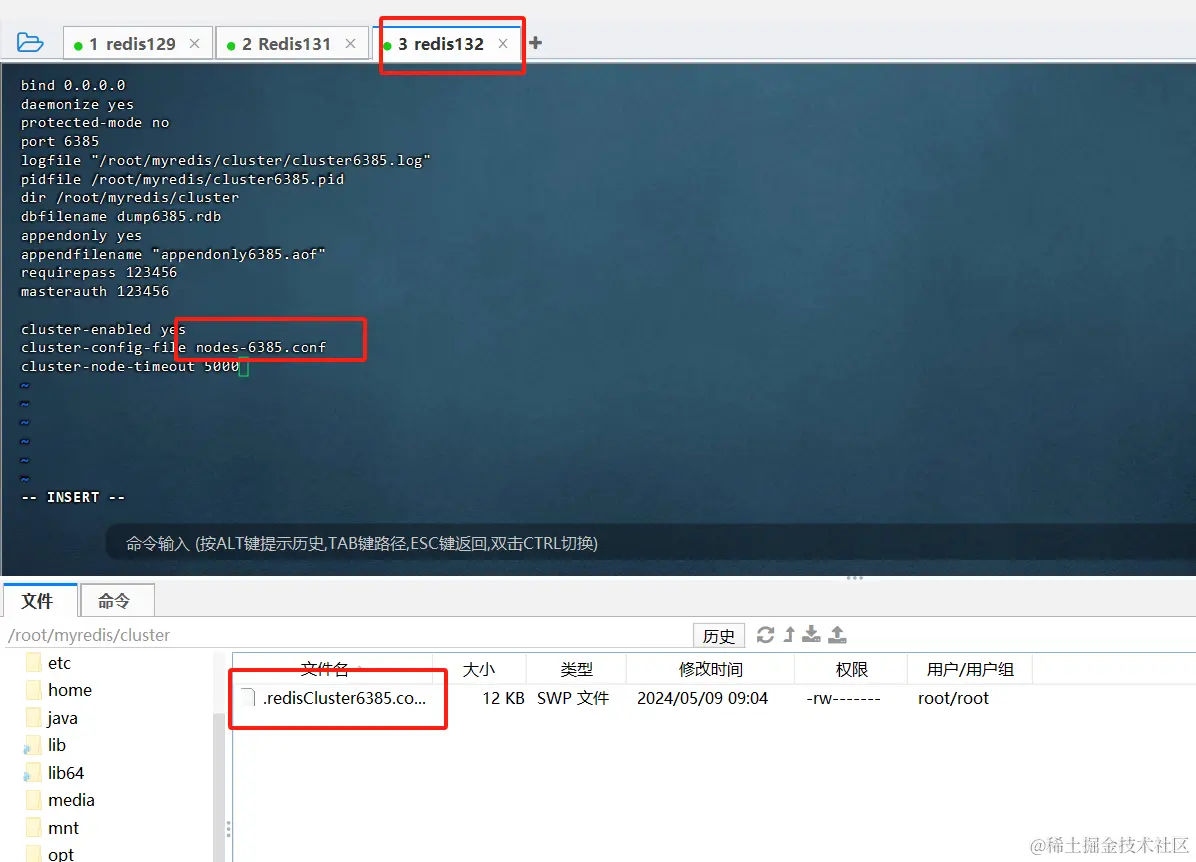The height and width of the screenshot is (862, 1196).
Task: Click the command input field
Action: coord(650,543)
